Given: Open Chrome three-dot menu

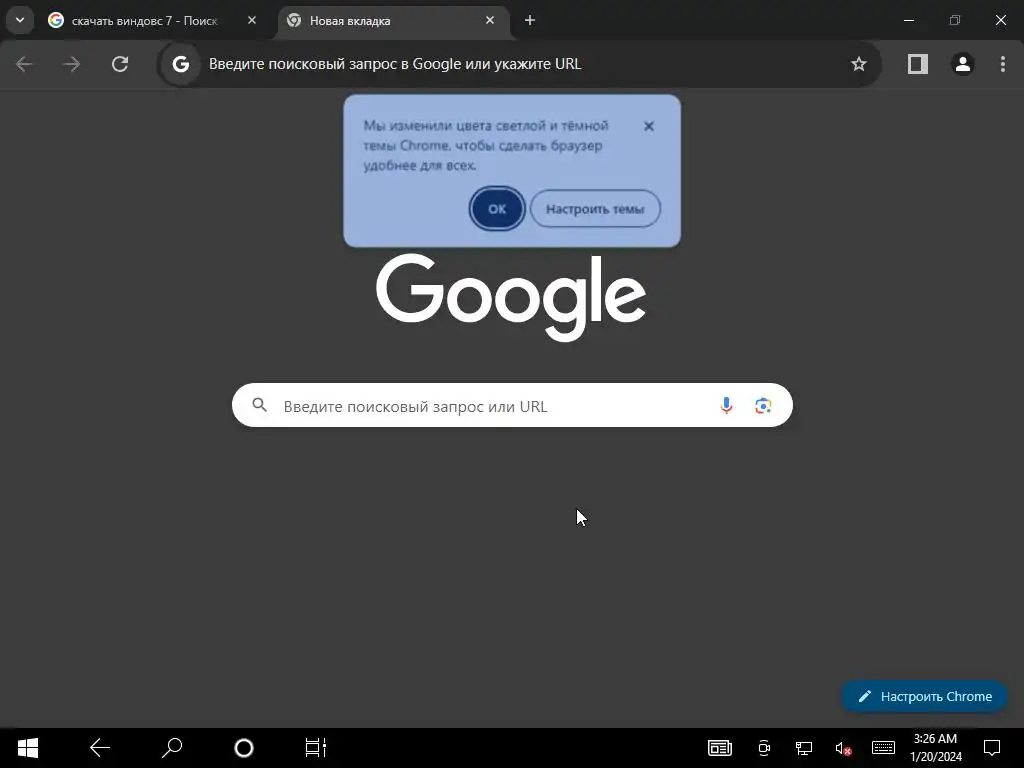Looking at the screenshot, I should tap(1003, 64).
